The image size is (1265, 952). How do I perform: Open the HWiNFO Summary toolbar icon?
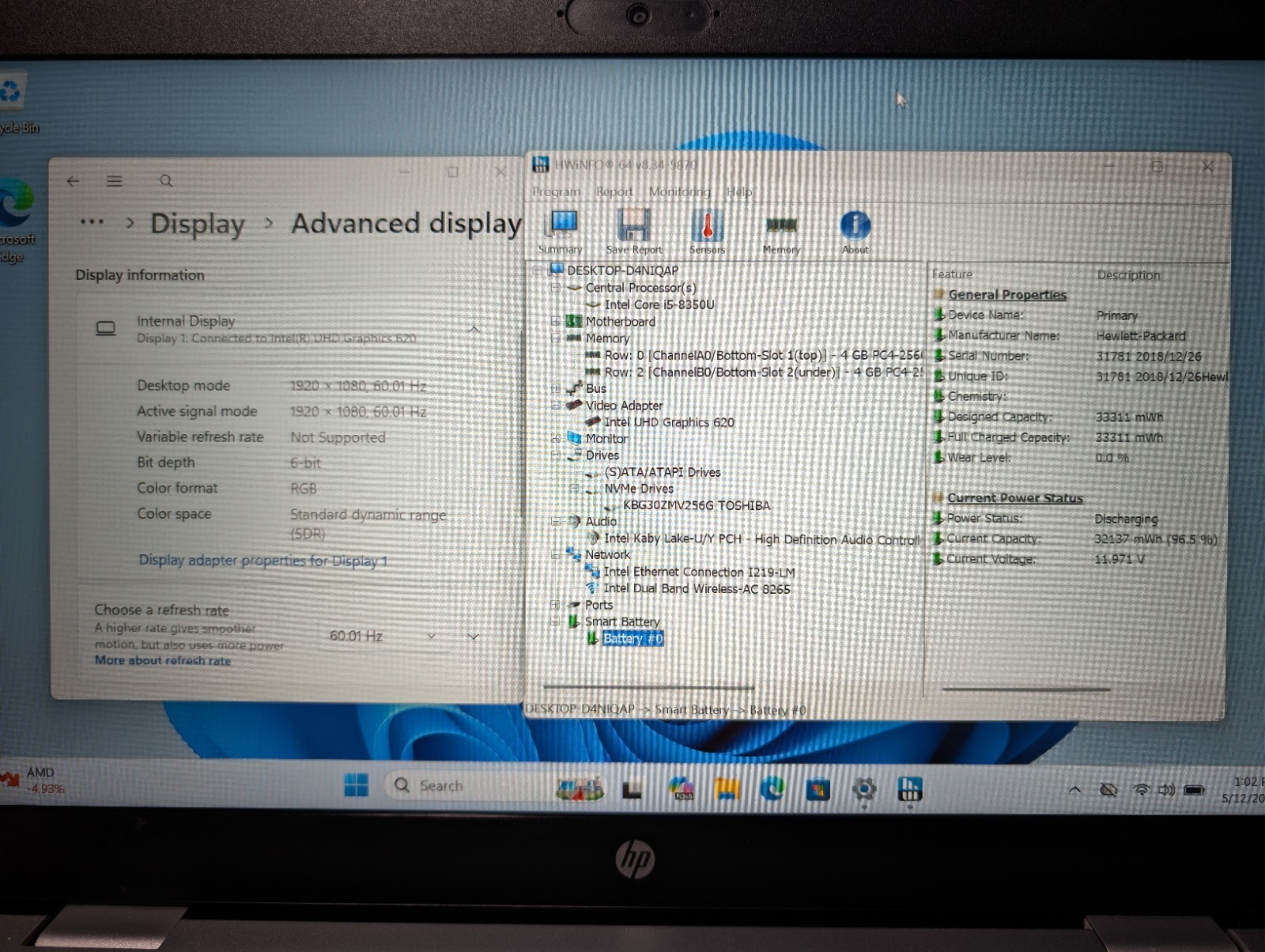(x=561, y=231)
